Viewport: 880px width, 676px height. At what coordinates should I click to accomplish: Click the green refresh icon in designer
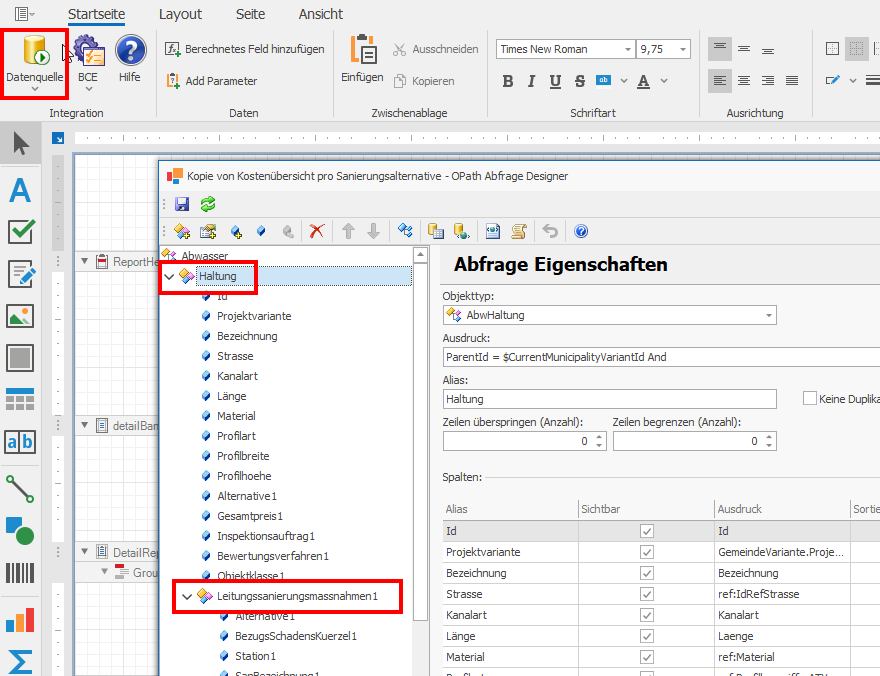[208, 204]
